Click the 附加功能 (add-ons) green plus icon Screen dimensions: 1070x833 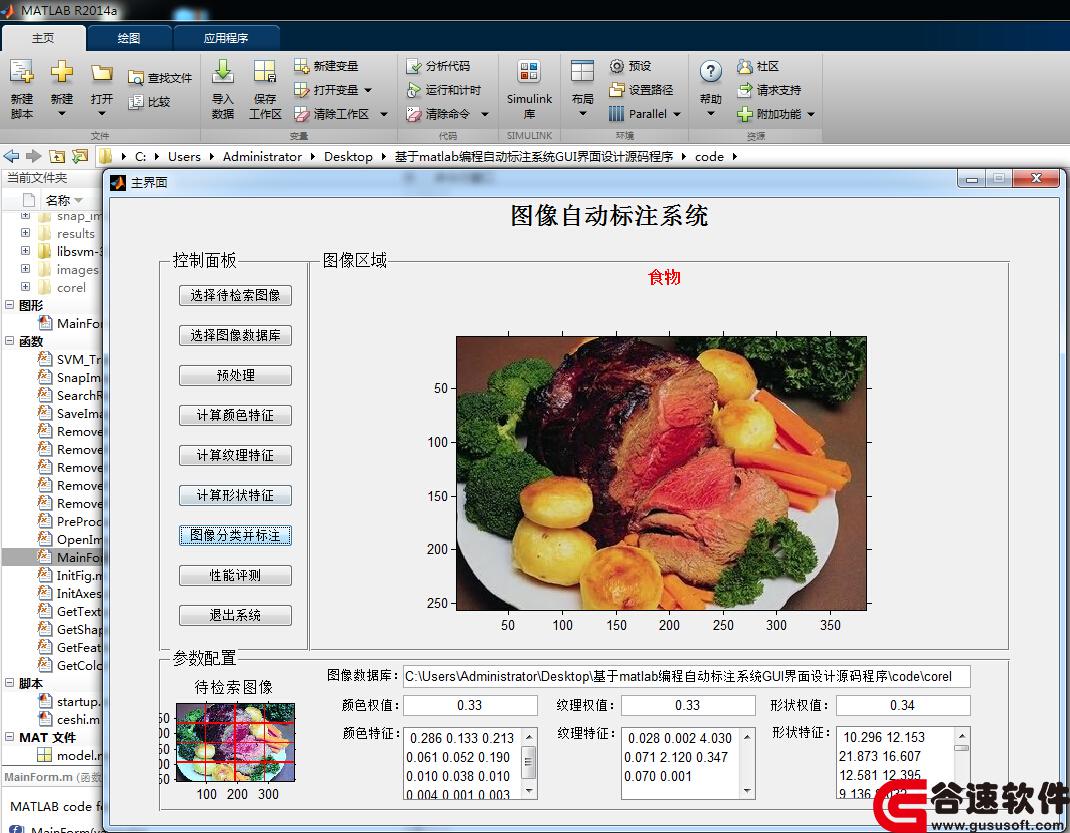click(x=744, y=114)
